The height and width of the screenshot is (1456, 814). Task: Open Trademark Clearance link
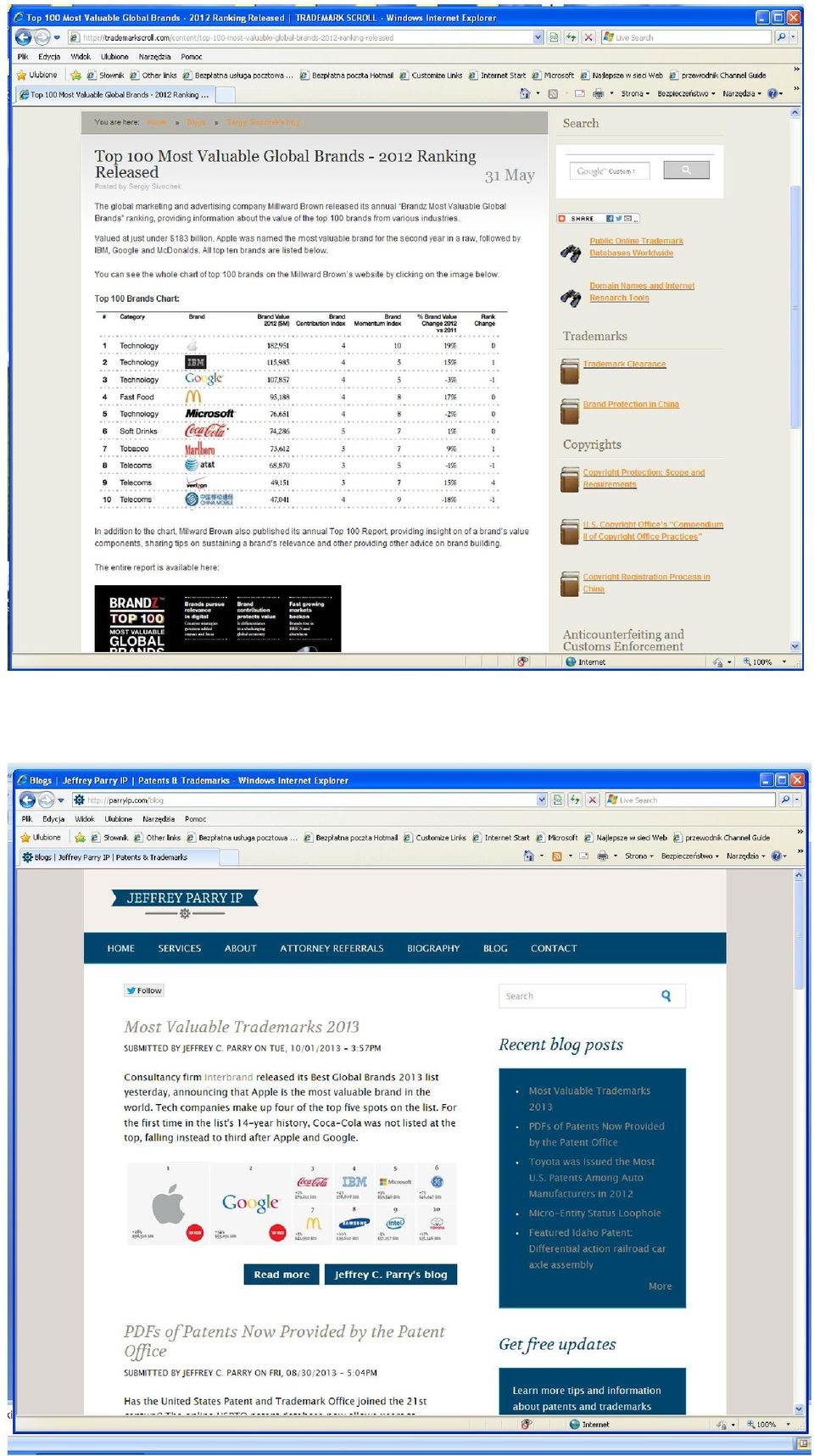[624, 364]
